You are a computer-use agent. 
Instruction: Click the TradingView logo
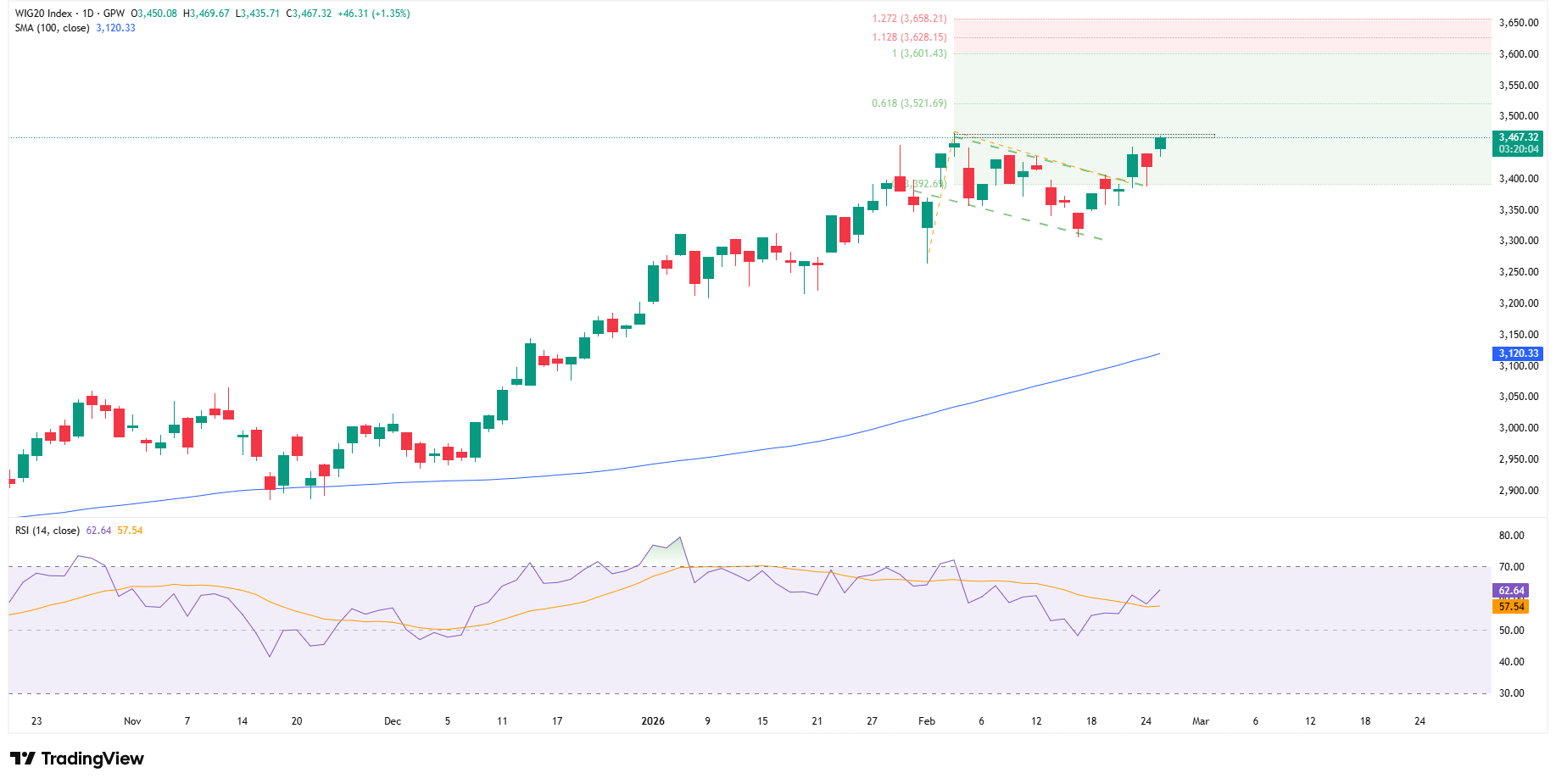click(77, 759)
